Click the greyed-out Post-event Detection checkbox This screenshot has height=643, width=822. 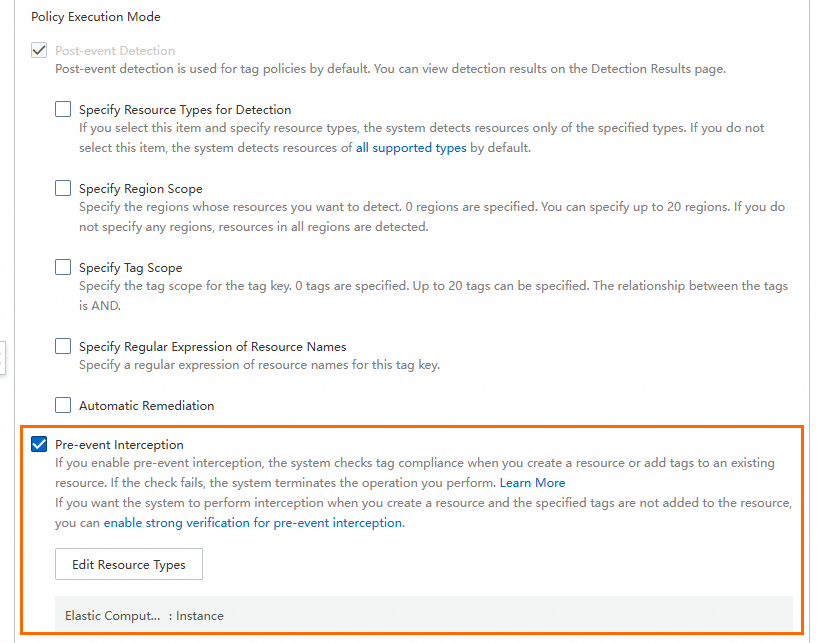point(39,50)
